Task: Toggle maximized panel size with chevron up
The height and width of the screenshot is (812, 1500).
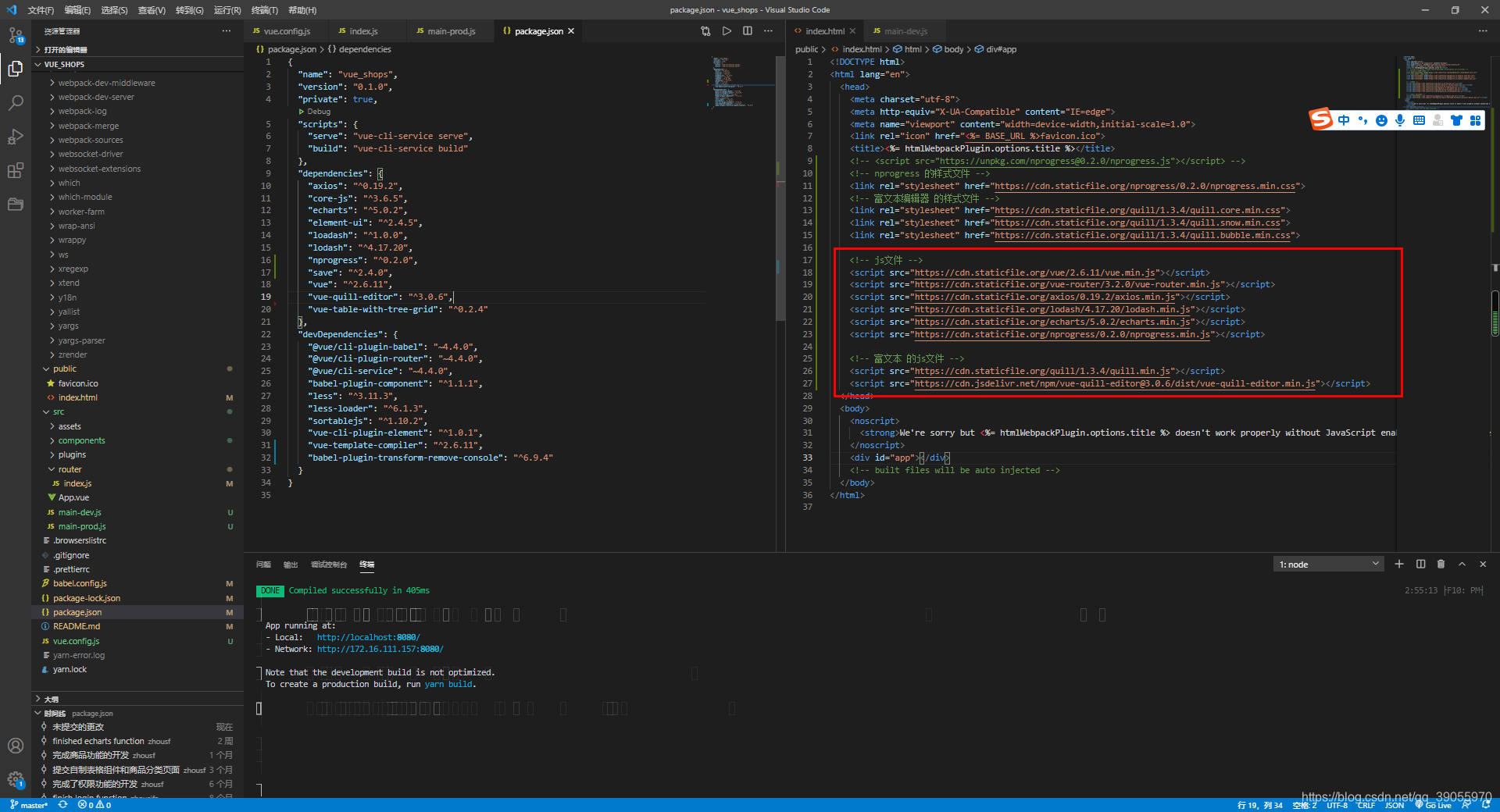Action: pyautogui.click(x=1462, y=564)
